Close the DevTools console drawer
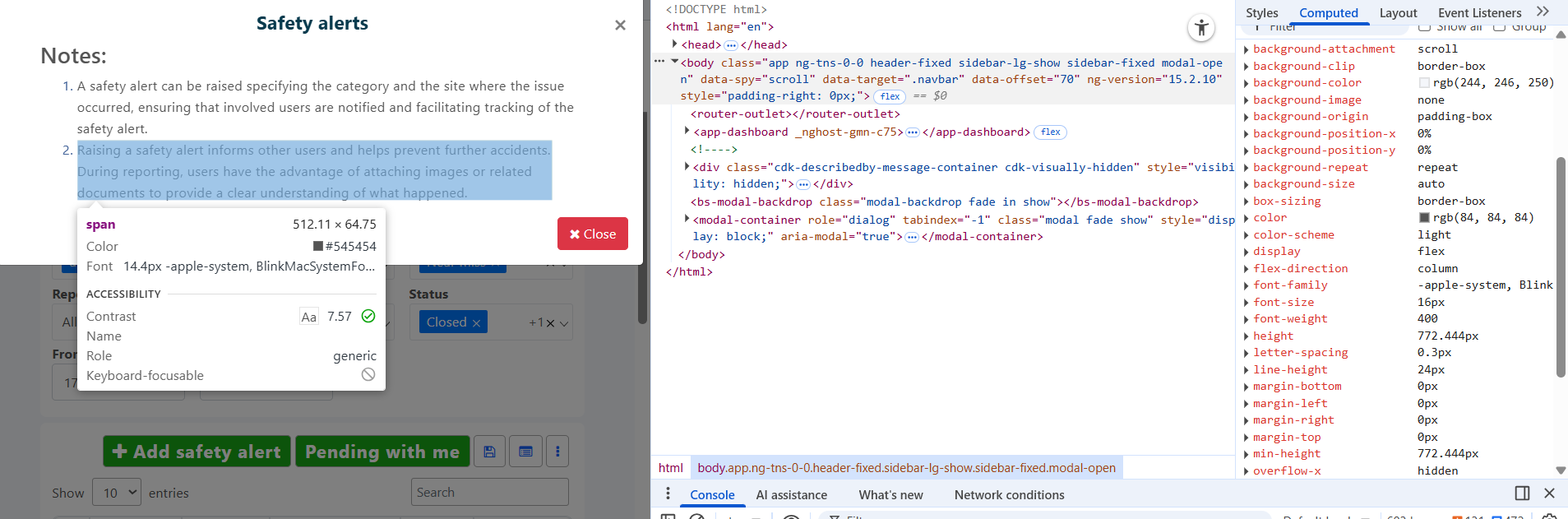This screenshot has width=1568, height=519. point(1549,494)
